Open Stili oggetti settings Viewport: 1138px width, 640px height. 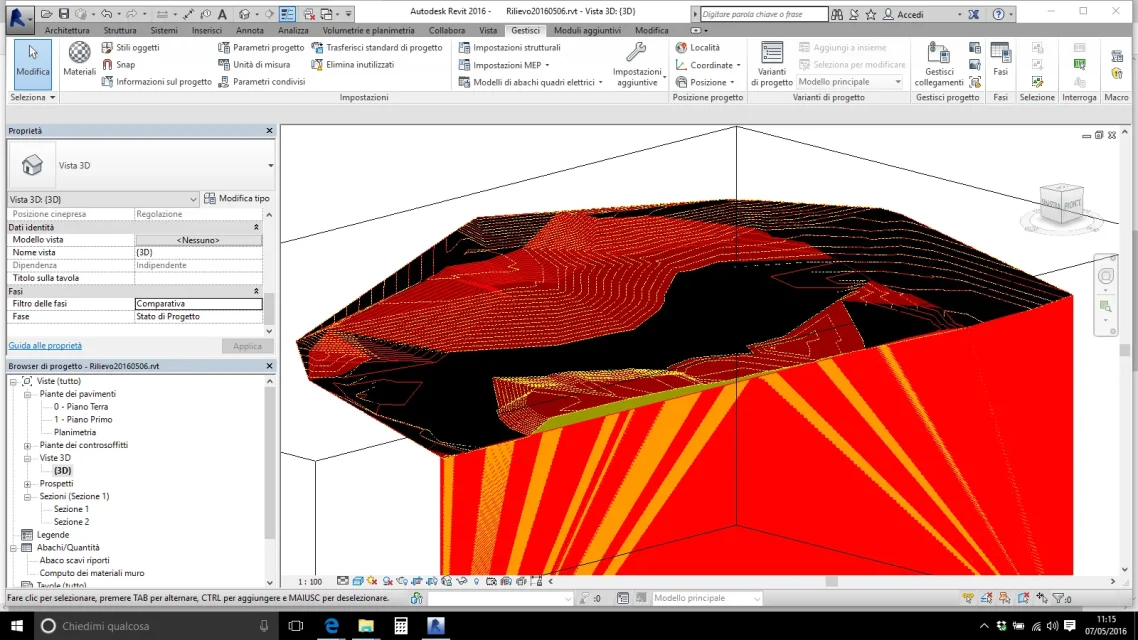coord(130,47)
